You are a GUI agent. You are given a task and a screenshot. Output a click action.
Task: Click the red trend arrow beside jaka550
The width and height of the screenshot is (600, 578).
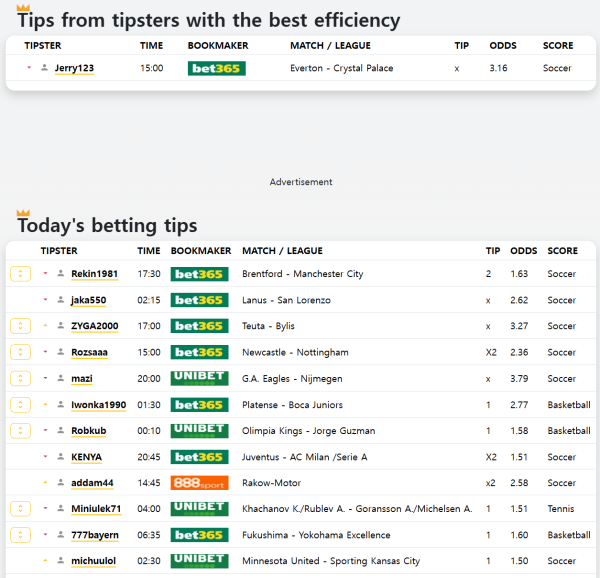[45, 300]
